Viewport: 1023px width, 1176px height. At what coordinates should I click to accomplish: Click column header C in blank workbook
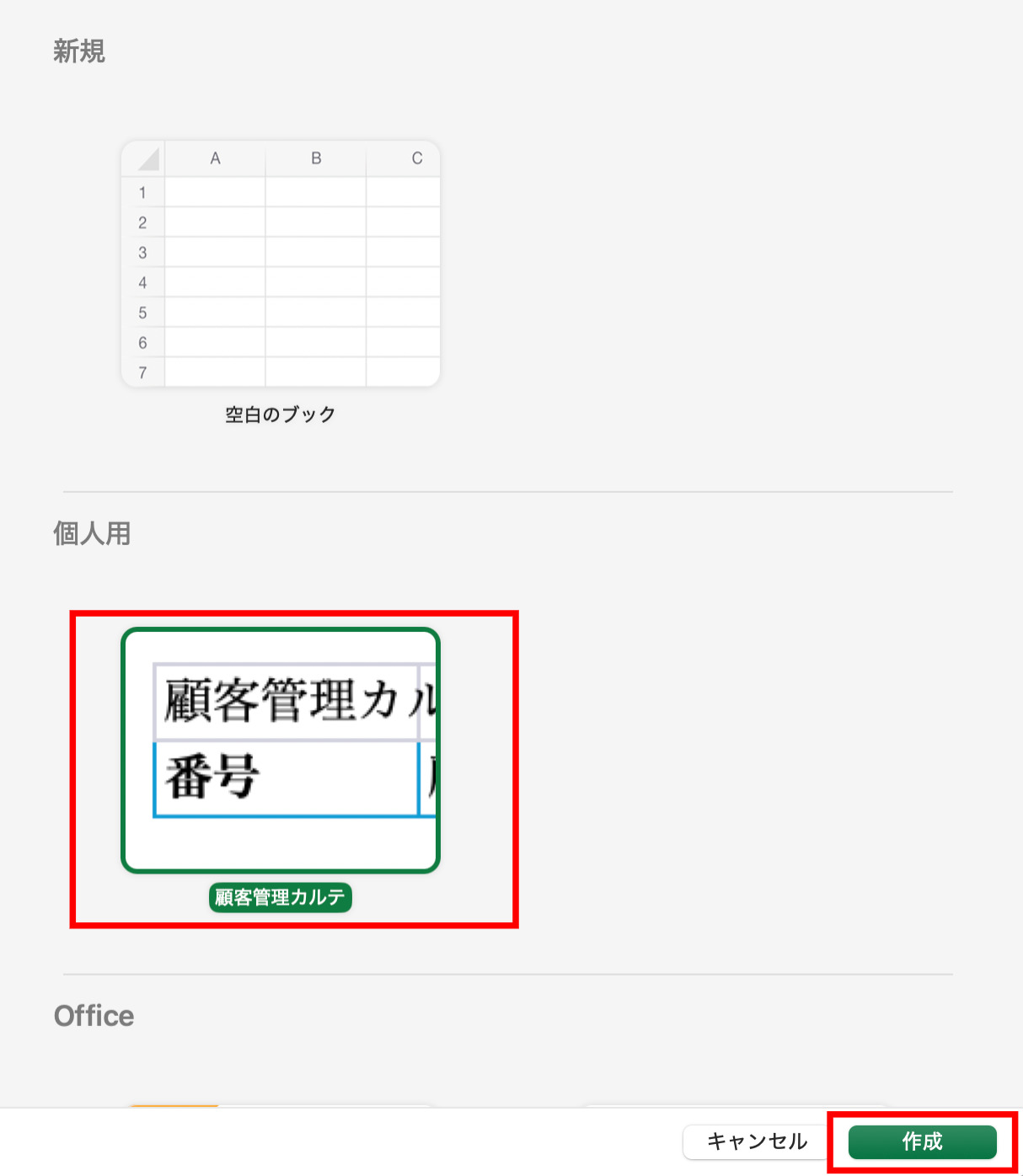415,158
